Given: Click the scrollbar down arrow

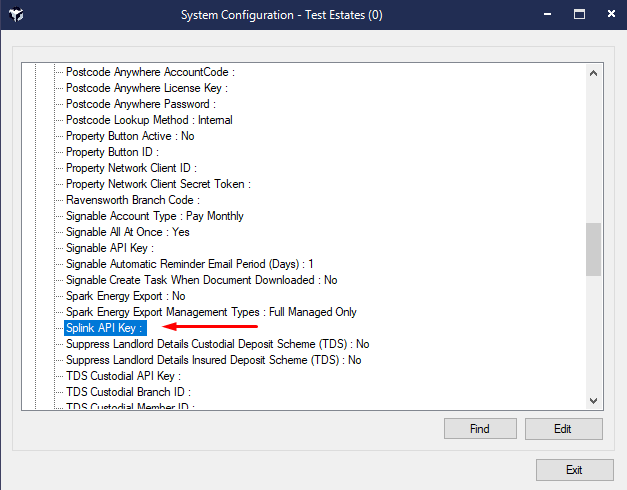Looking at the screenshot, I should (x=593, y=399).
